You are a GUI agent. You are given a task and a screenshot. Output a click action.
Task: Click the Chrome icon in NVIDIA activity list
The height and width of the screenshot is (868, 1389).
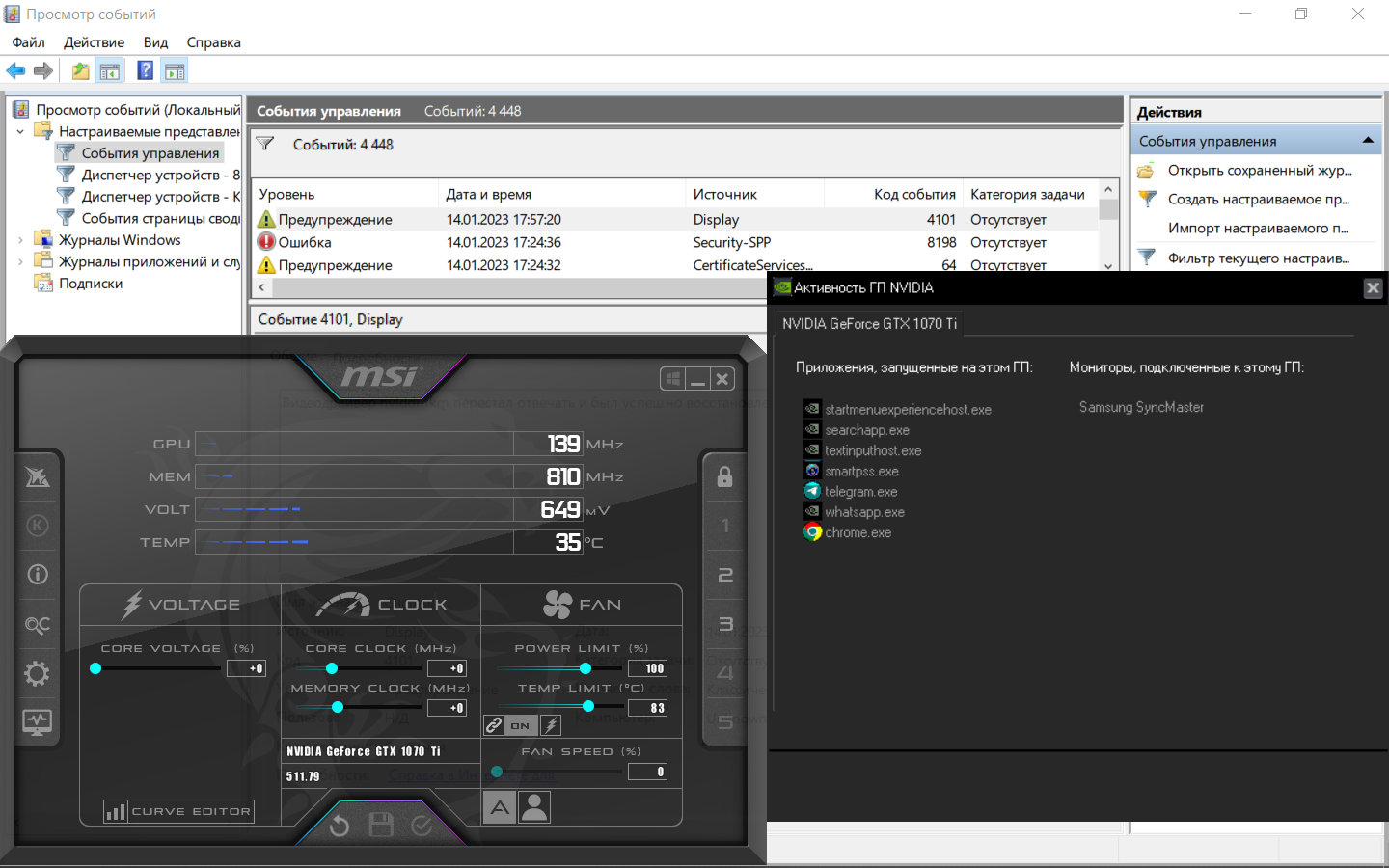click(812, 532)
